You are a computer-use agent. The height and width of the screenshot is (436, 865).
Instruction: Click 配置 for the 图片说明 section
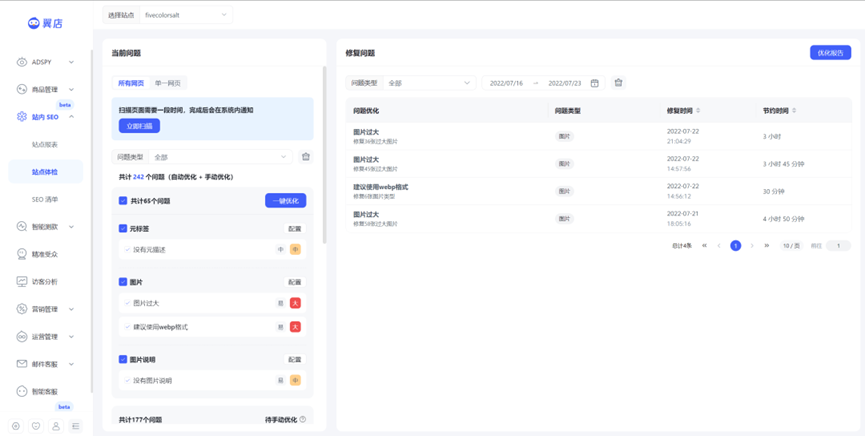295,359
